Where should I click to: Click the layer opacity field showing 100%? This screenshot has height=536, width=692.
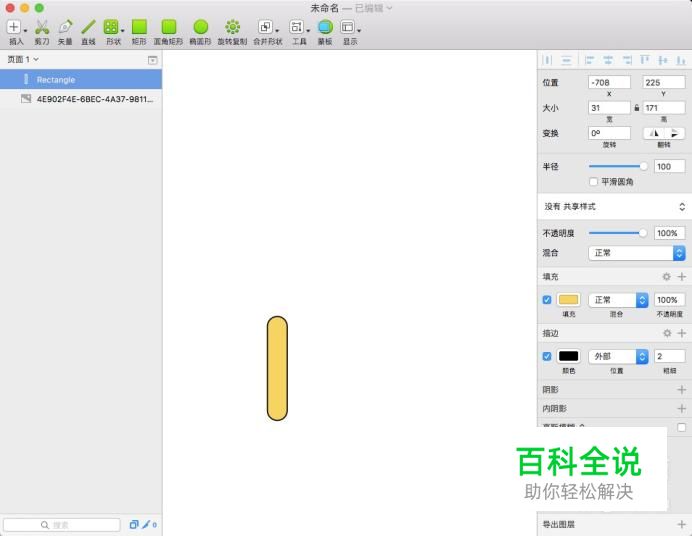click(669, 233)
